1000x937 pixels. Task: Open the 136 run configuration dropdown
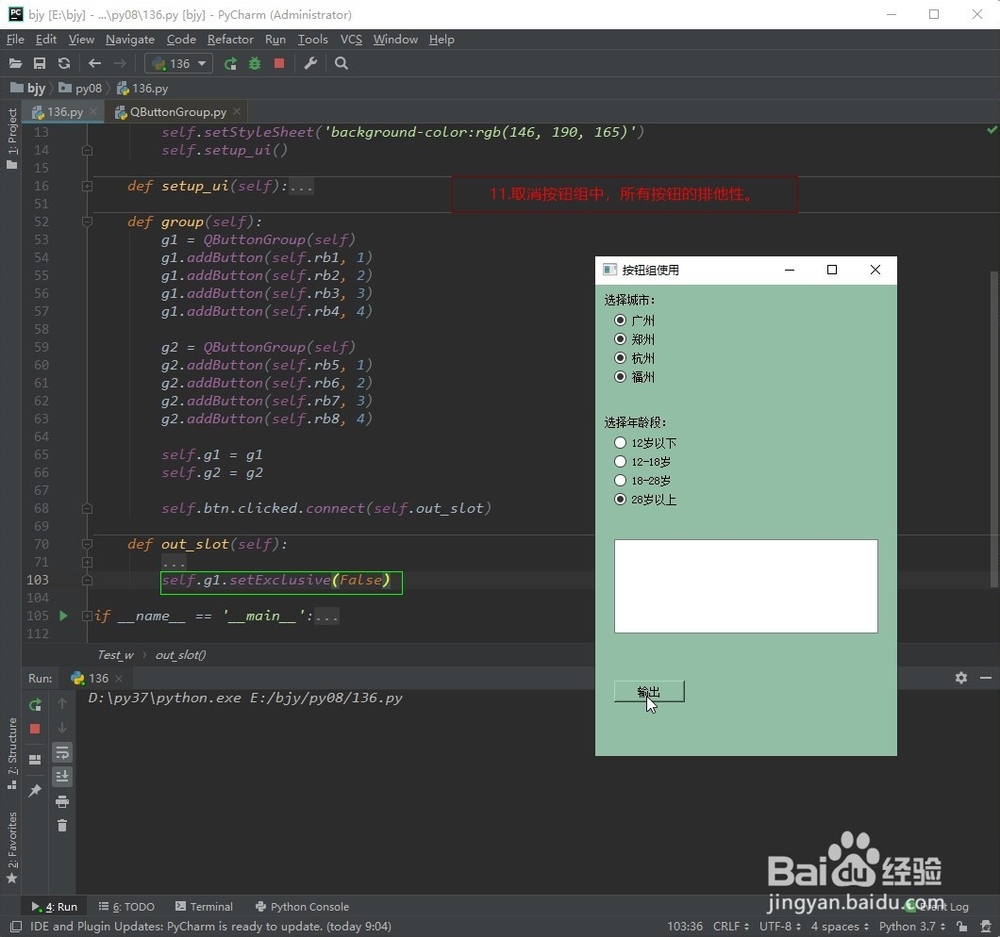click(x=179, y=63)
